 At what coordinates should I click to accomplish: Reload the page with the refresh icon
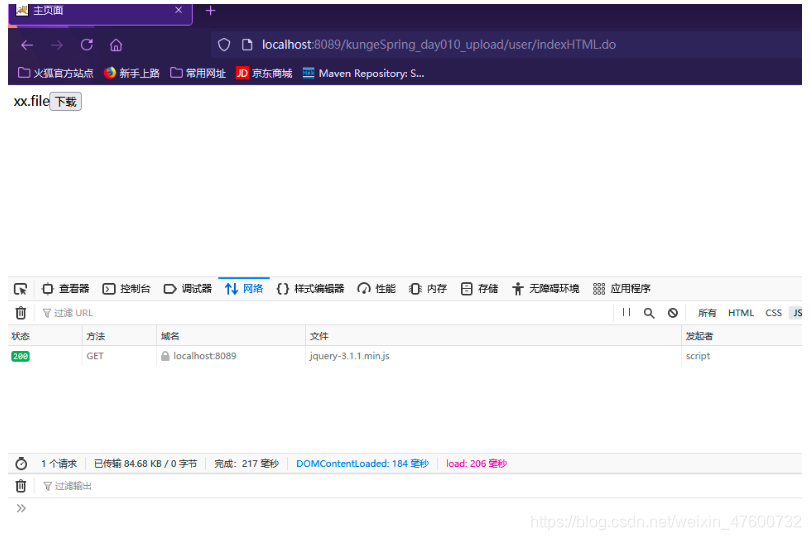(87, 45)
